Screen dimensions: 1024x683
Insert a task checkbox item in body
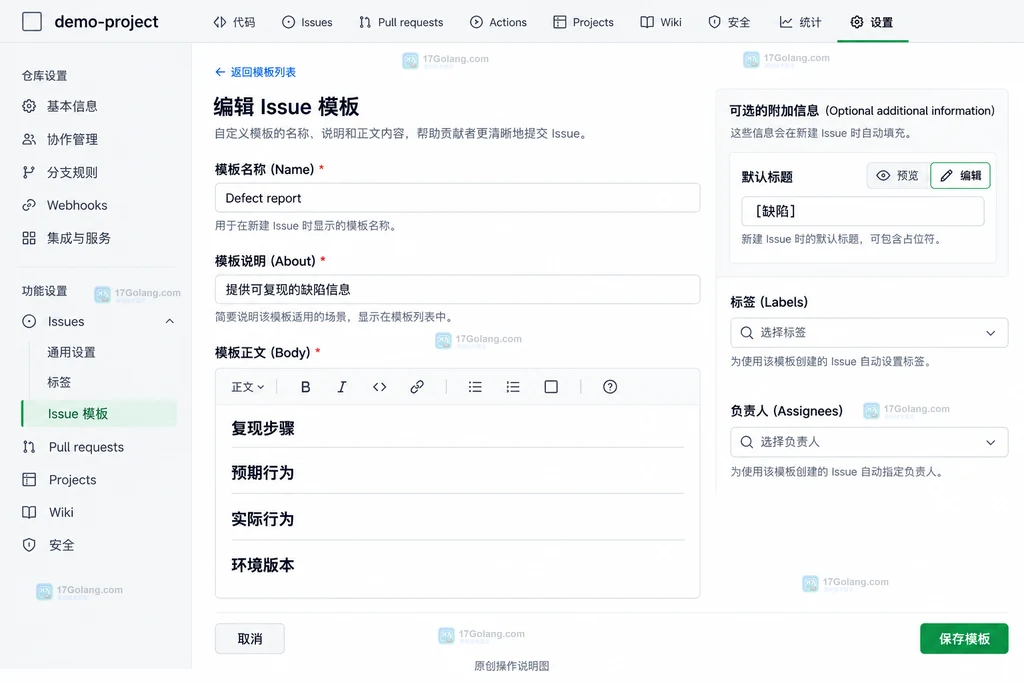[551, 387]
